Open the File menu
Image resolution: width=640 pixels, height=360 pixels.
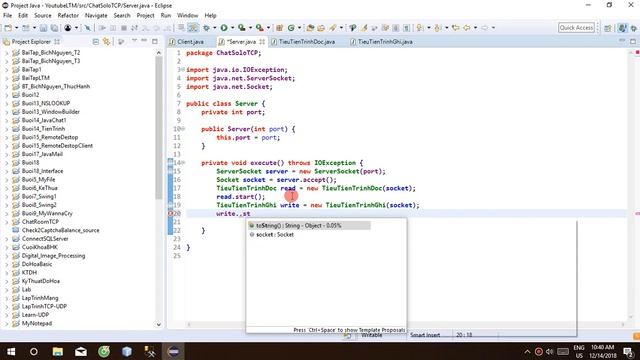pyautogui.click(x=7, y=16)
